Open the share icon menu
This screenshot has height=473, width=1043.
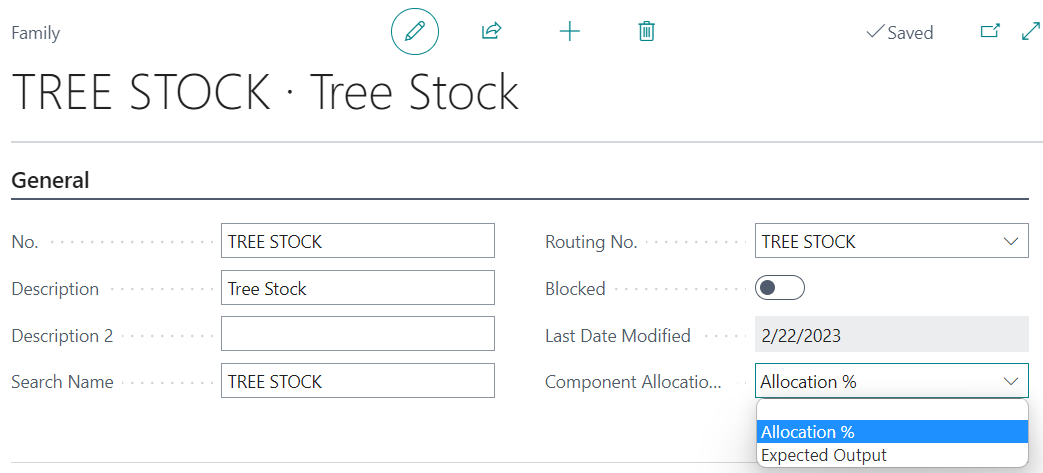coord(492,31)
